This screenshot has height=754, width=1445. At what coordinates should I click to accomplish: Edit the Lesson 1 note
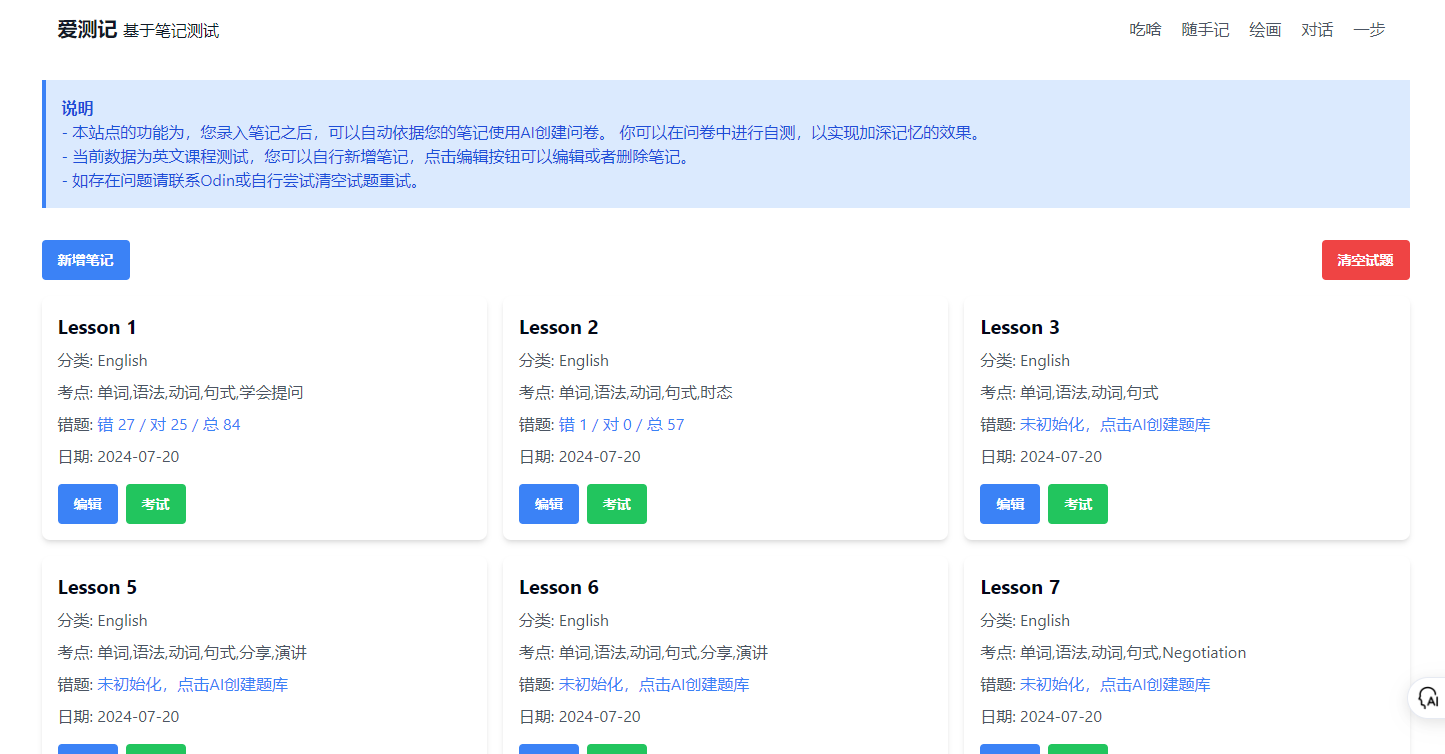coord(88,504)
